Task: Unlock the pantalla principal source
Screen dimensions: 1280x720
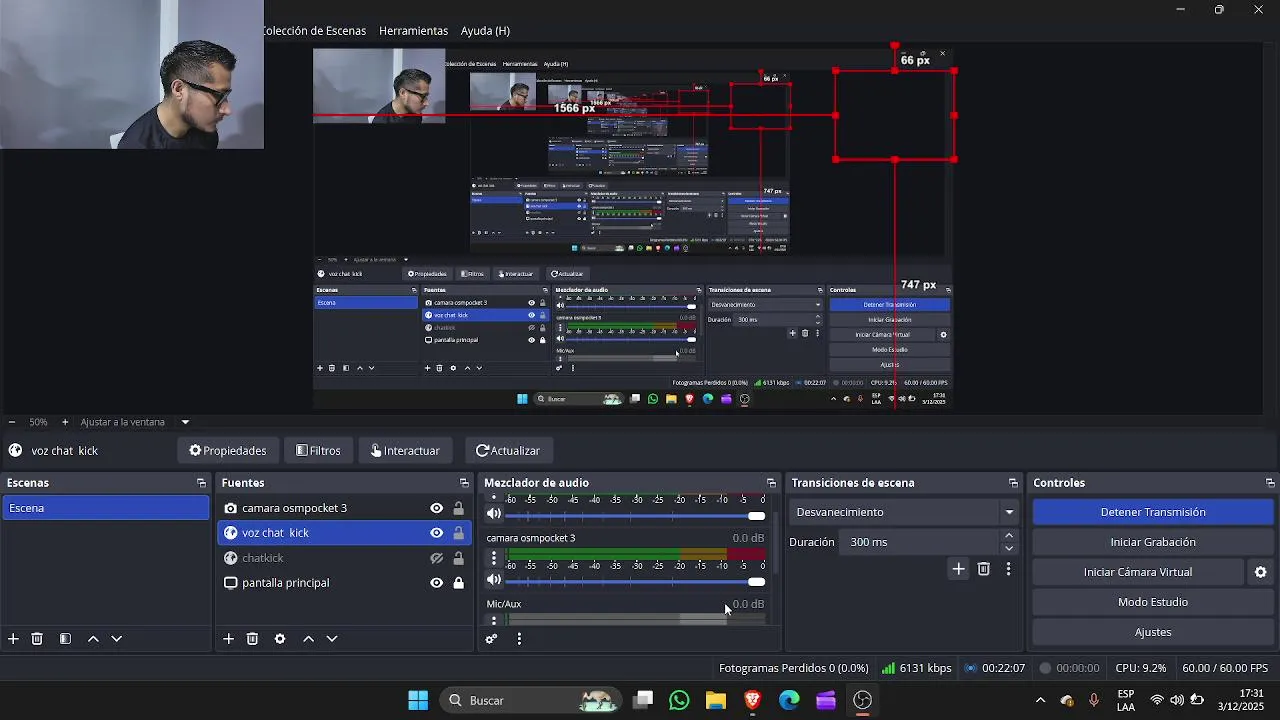Action: tap(458, 583)
